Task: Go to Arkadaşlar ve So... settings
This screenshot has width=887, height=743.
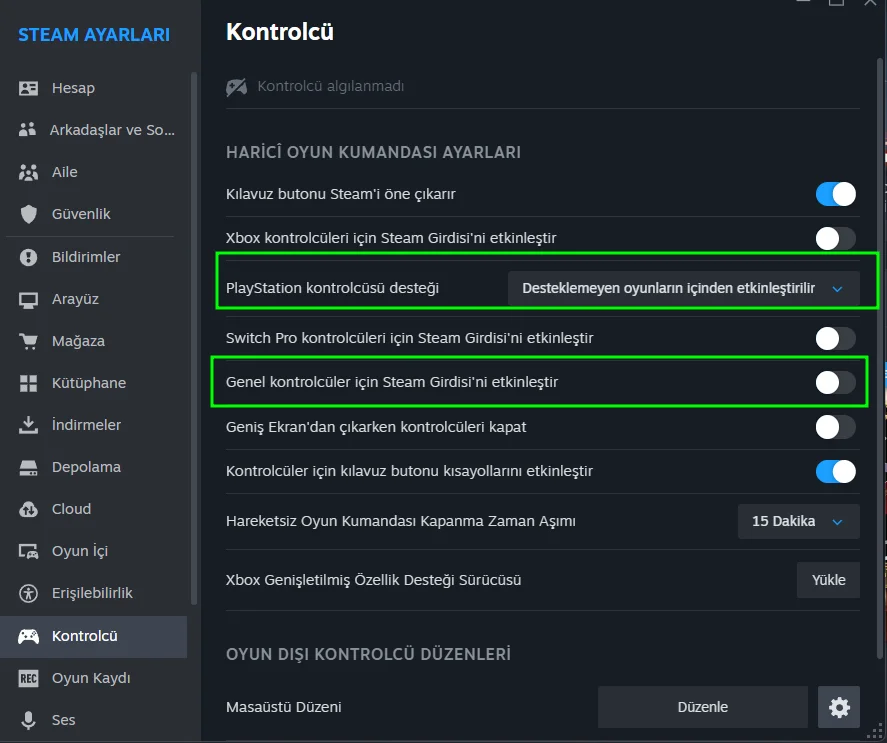Action: point(93,130)
